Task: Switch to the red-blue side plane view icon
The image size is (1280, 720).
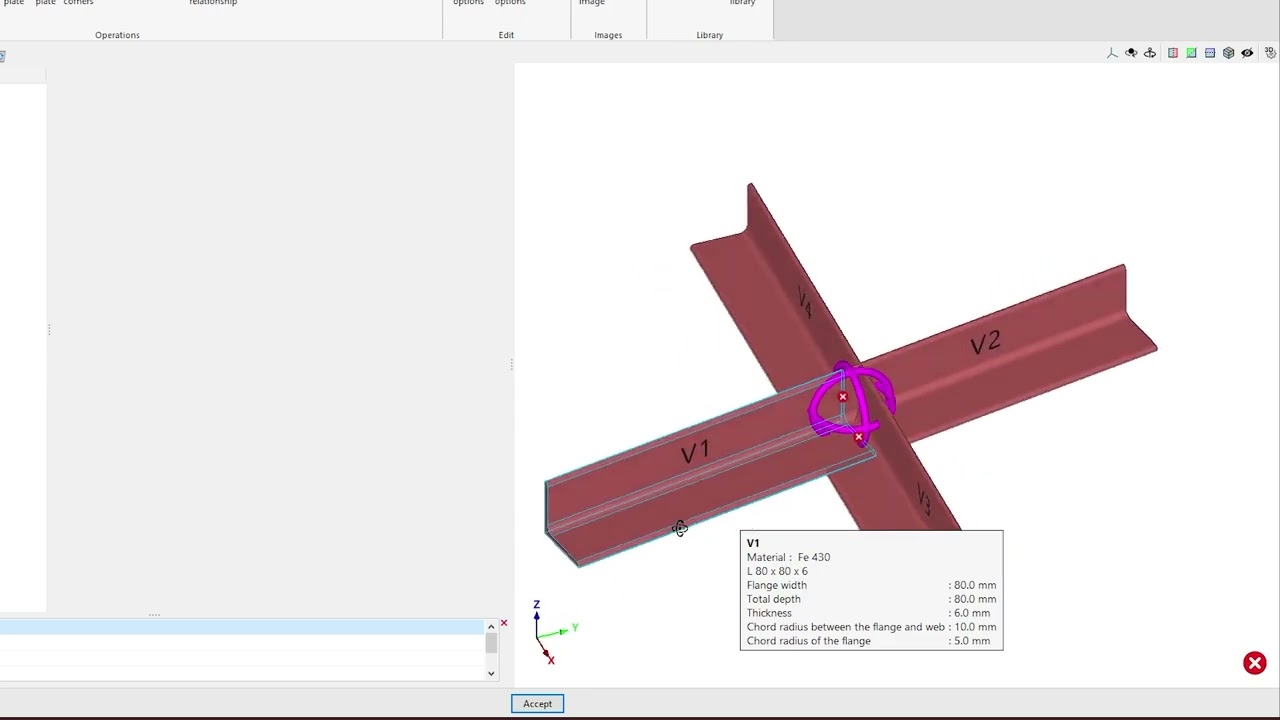Action: [x=1173, y=53]
